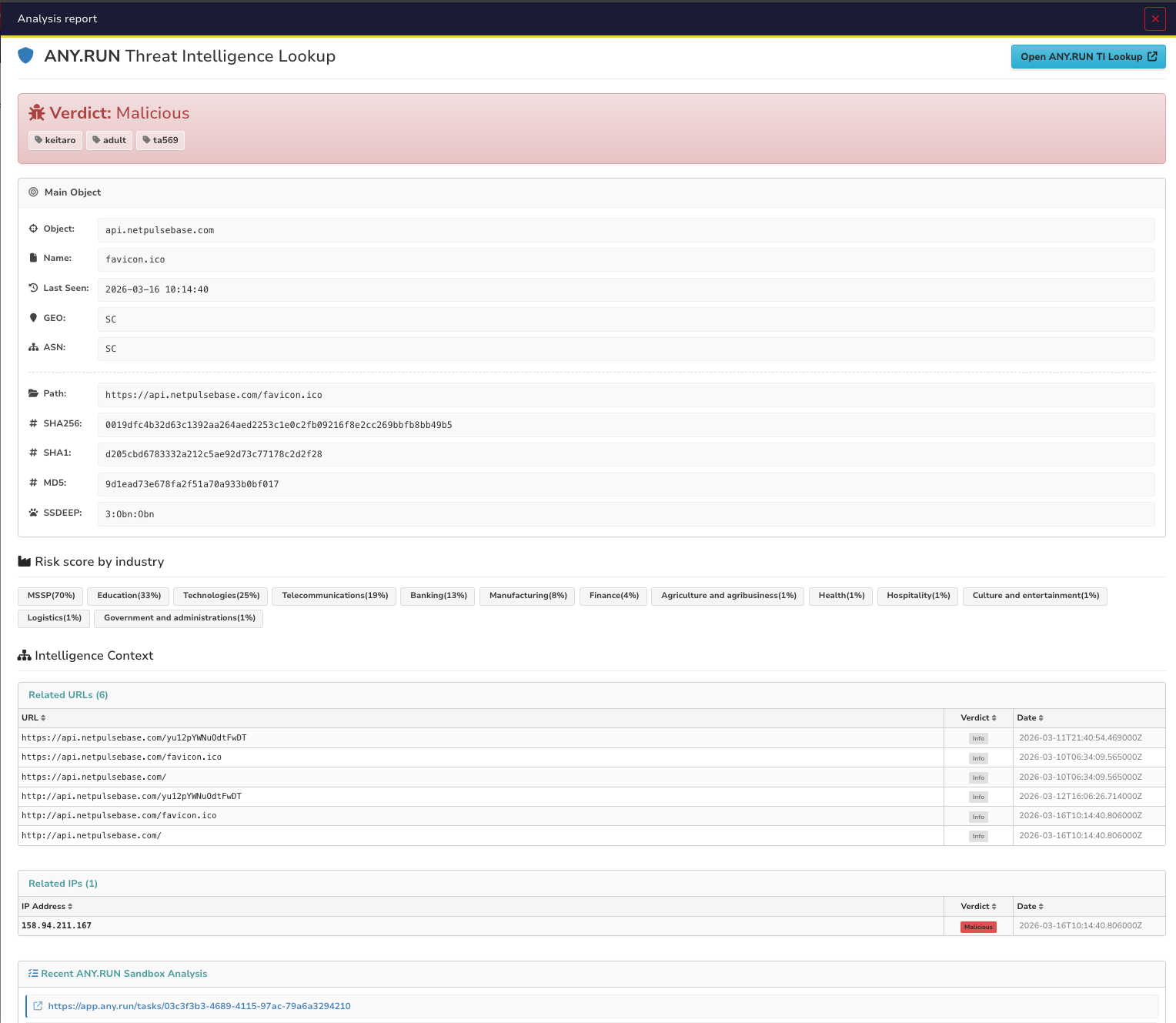Select the Agriculture and agribusiness(1%) badge
The width and height of the screenshot is (1176, 1023).
(x=729, y=596)
